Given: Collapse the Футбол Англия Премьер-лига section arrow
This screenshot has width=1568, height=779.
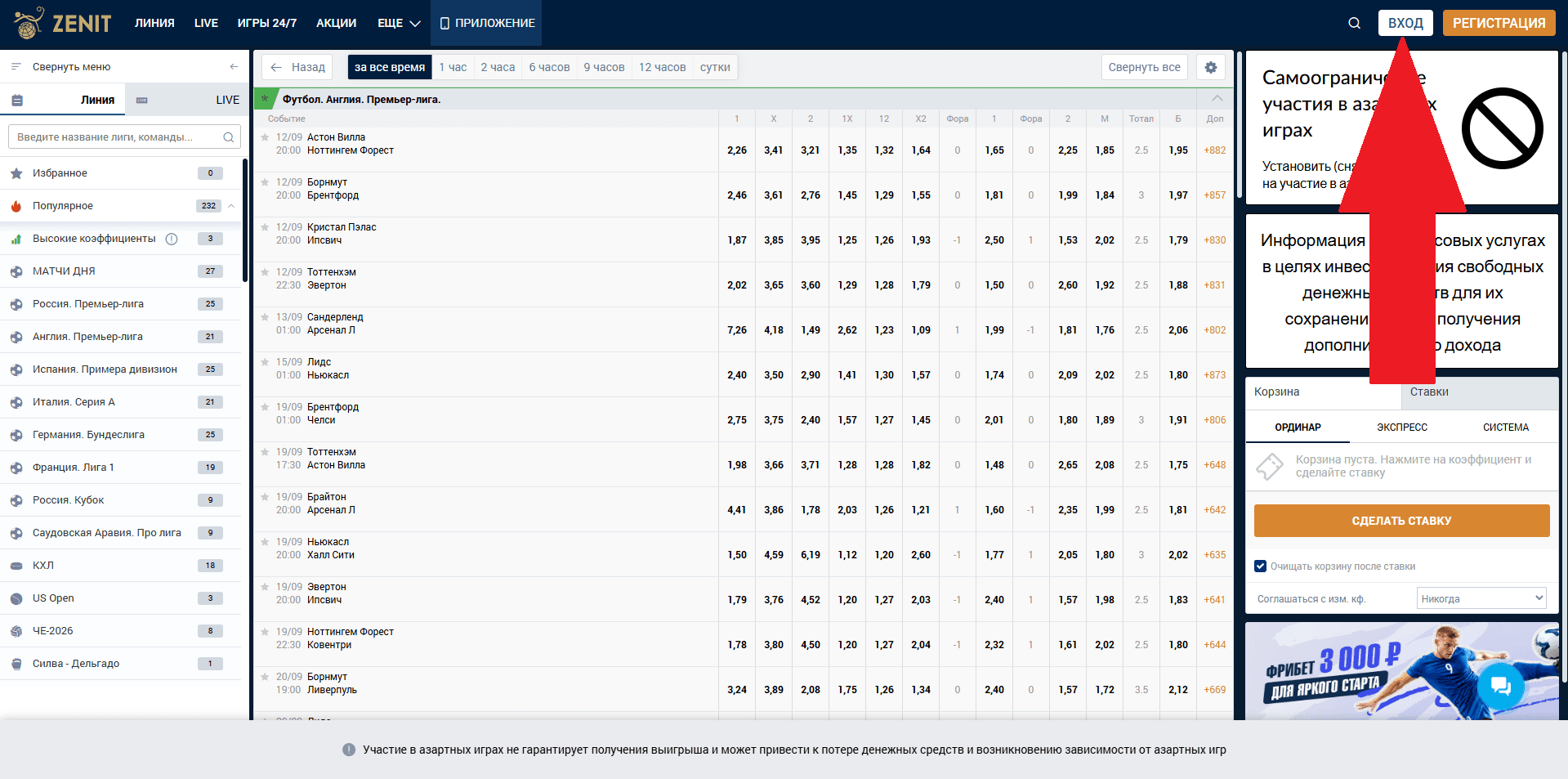Looking at the screenshot, I should click(1217, 99).
